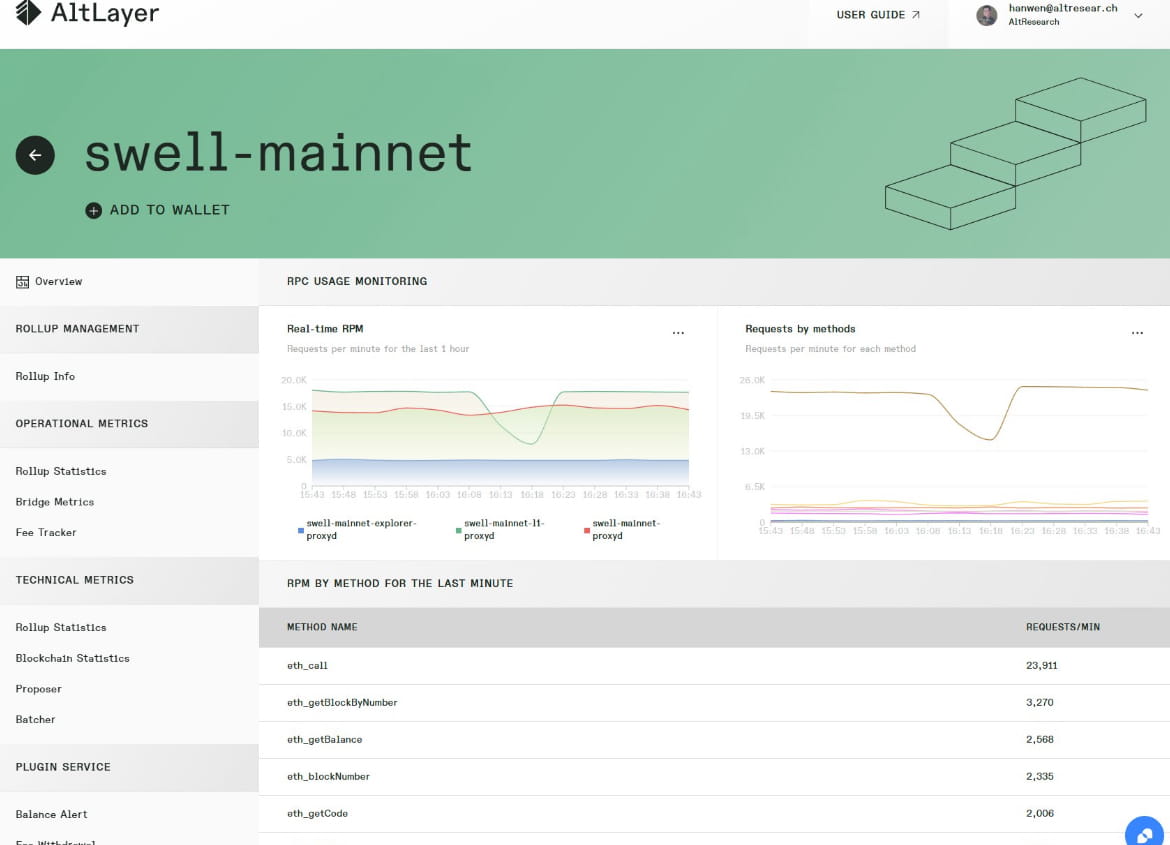Click the value 2,006

1039,813
